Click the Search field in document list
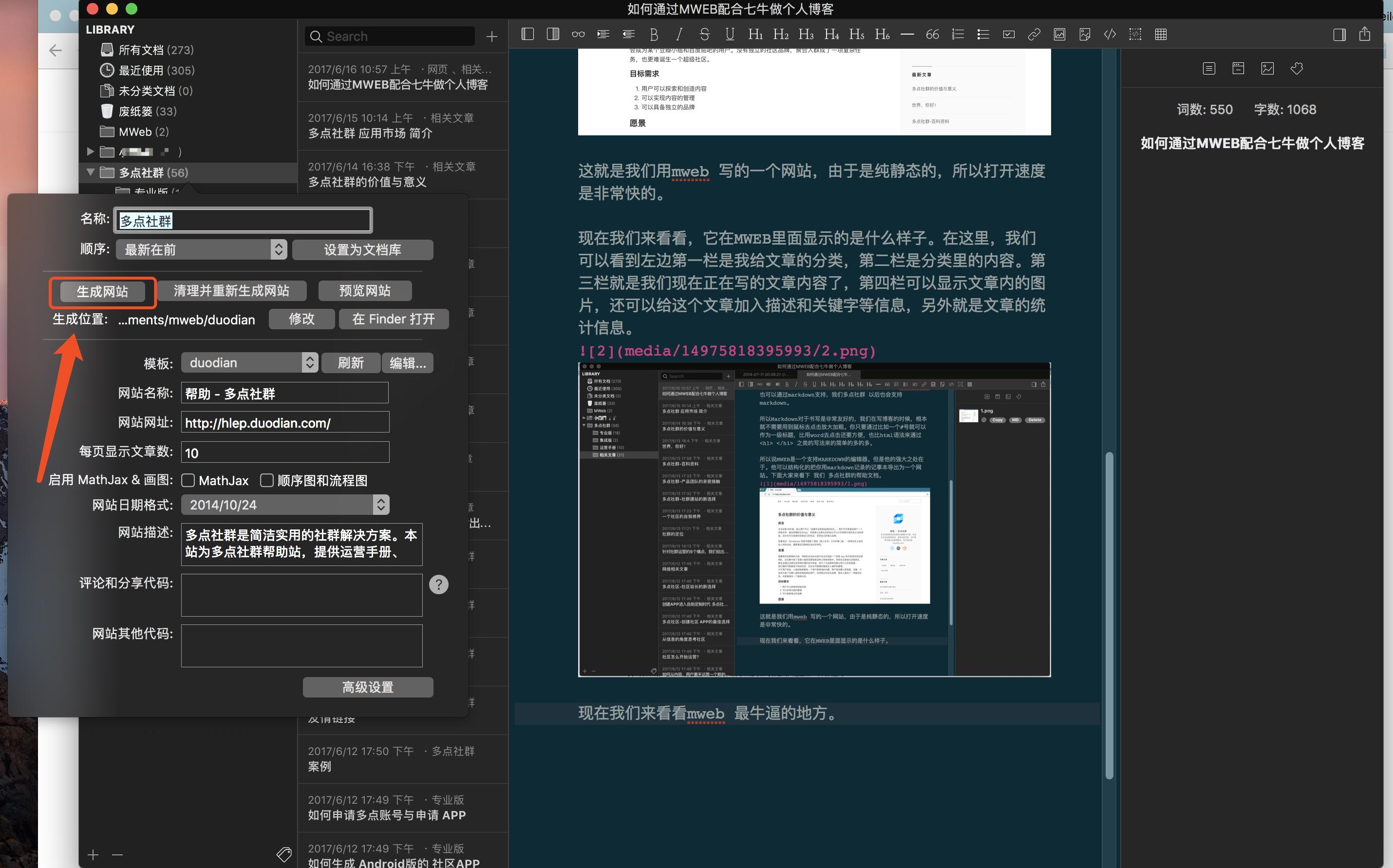The height and width of the screenshot is (868, 1393). coord(390,36)
